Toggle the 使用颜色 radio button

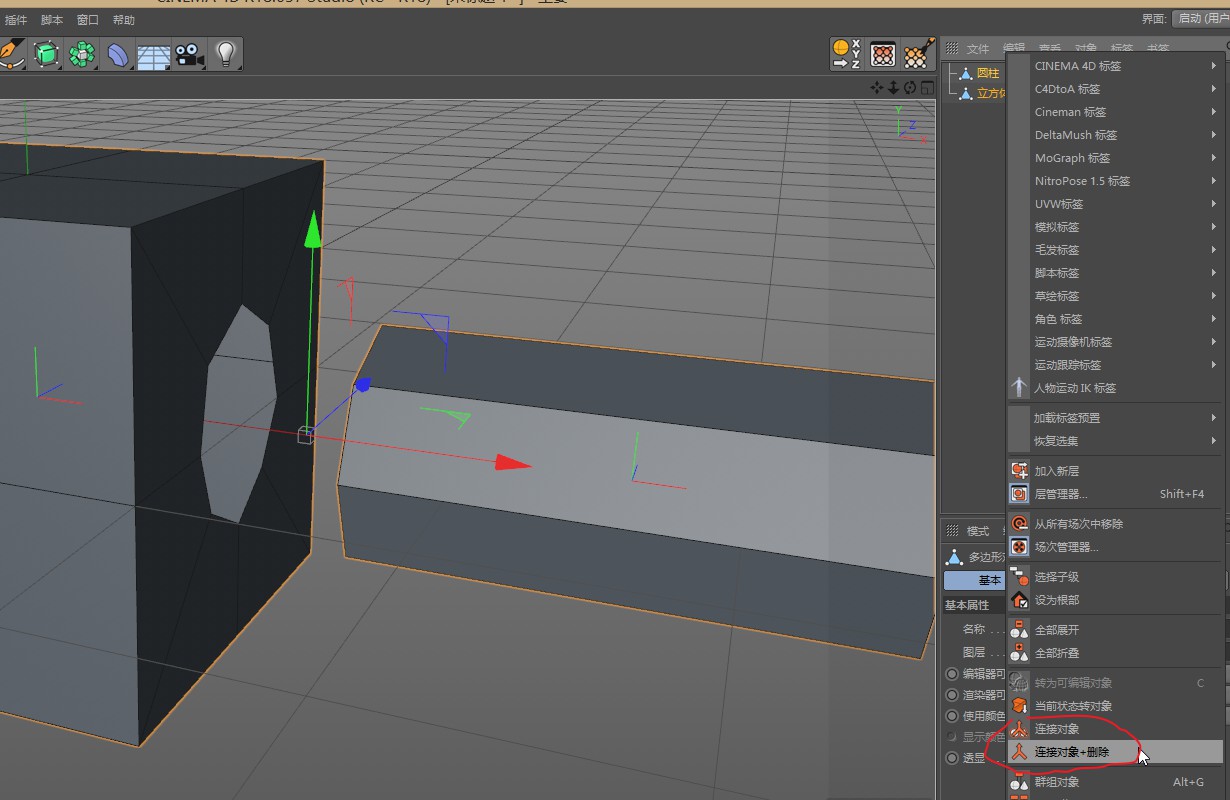[x=951, y=716]
